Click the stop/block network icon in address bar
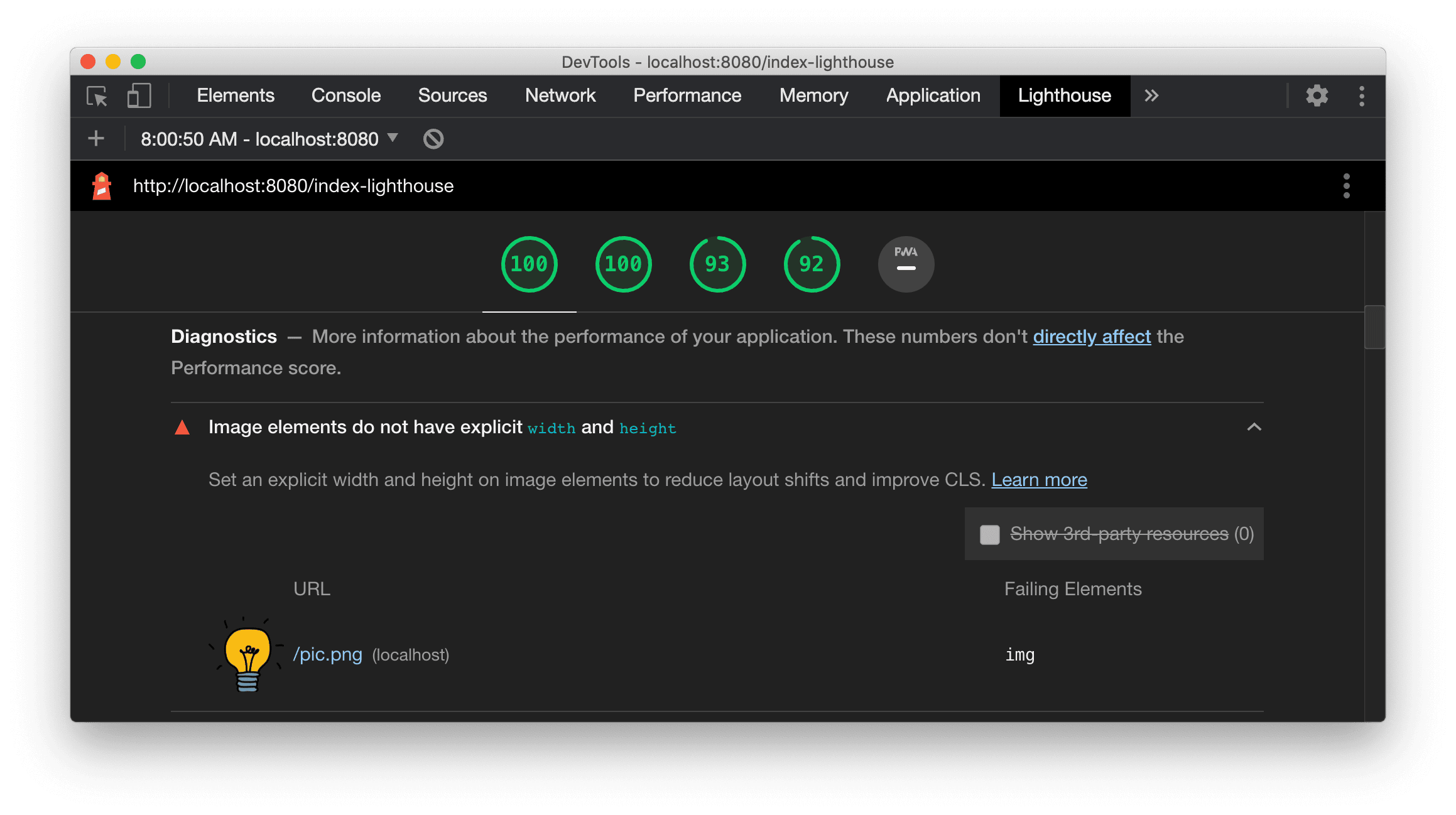 point(434,139)
